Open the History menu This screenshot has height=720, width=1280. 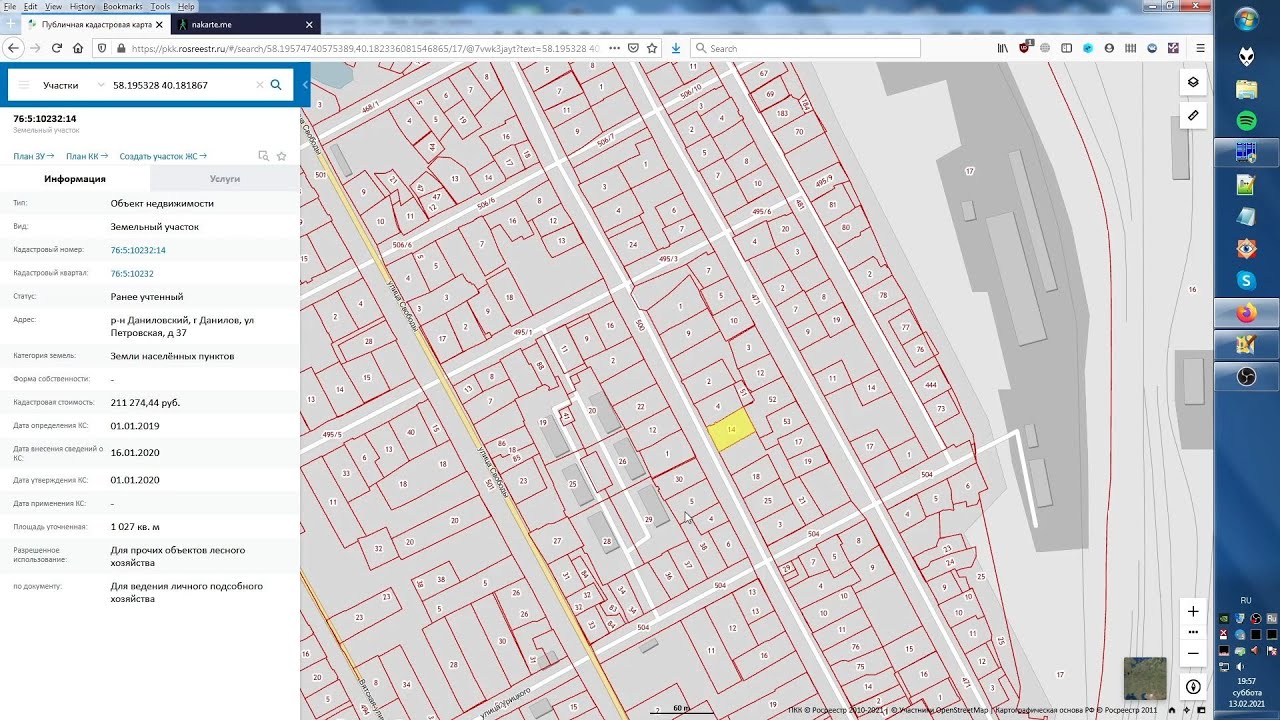[83, 6]
